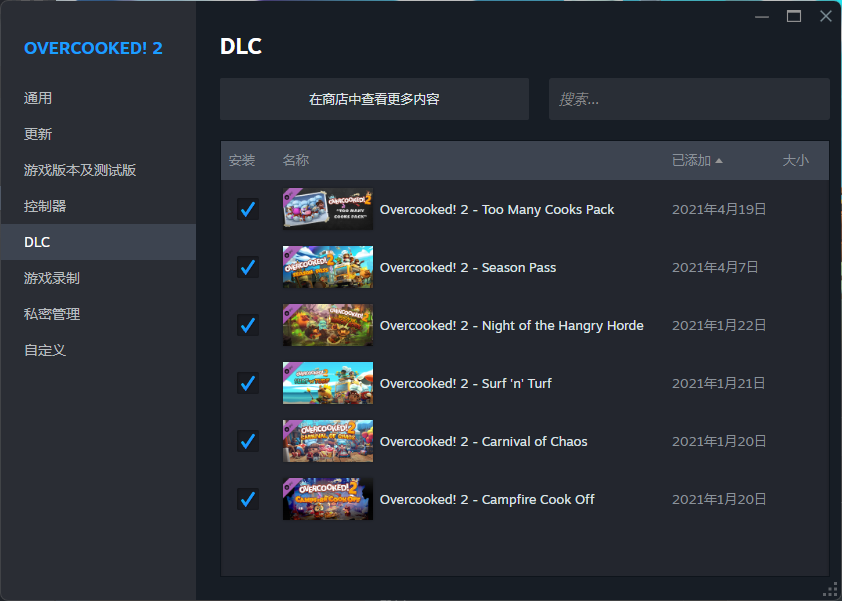Click date 2021年4月19日

click(x=719, y=209)
